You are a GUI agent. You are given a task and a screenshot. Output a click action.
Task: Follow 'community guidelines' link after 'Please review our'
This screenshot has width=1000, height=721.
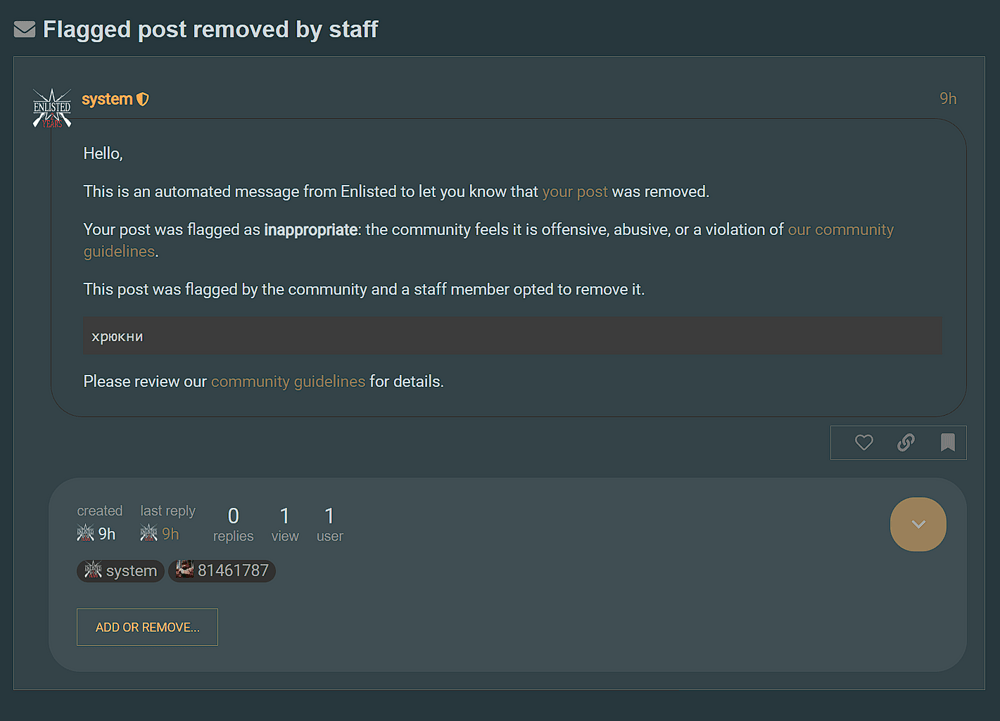[x=288, y=381]
